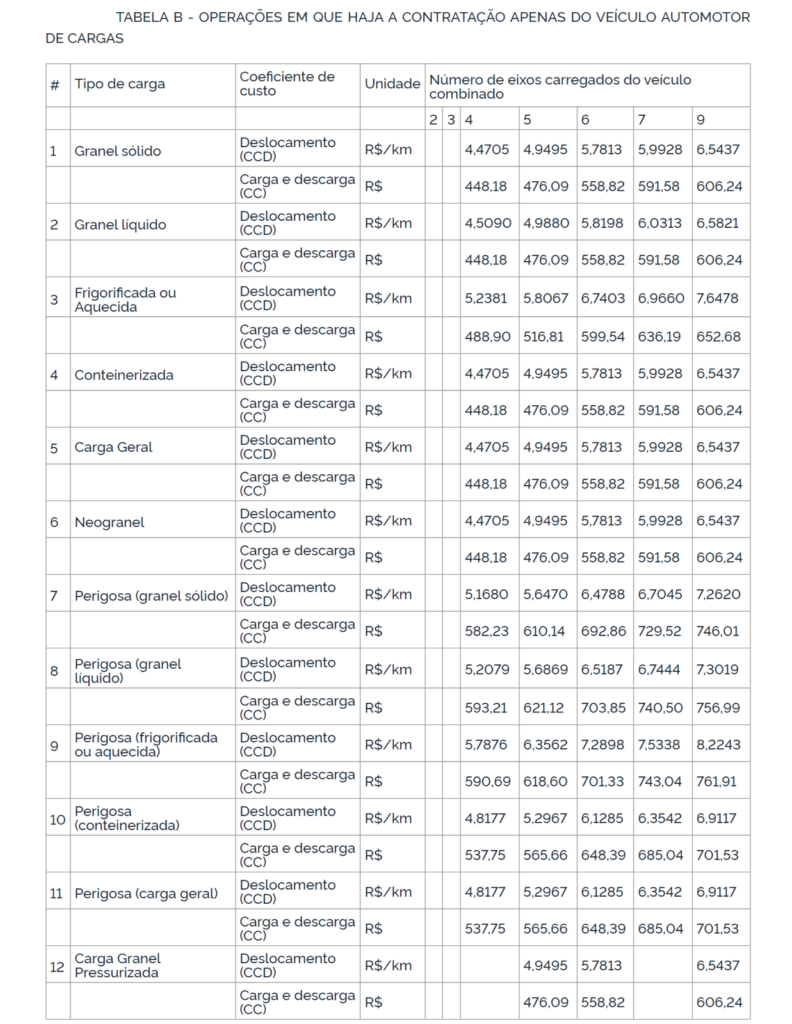Select the 'Perigosa (granel sólido)' cell
Screen dimensions: 792x1024
(151, 595)
